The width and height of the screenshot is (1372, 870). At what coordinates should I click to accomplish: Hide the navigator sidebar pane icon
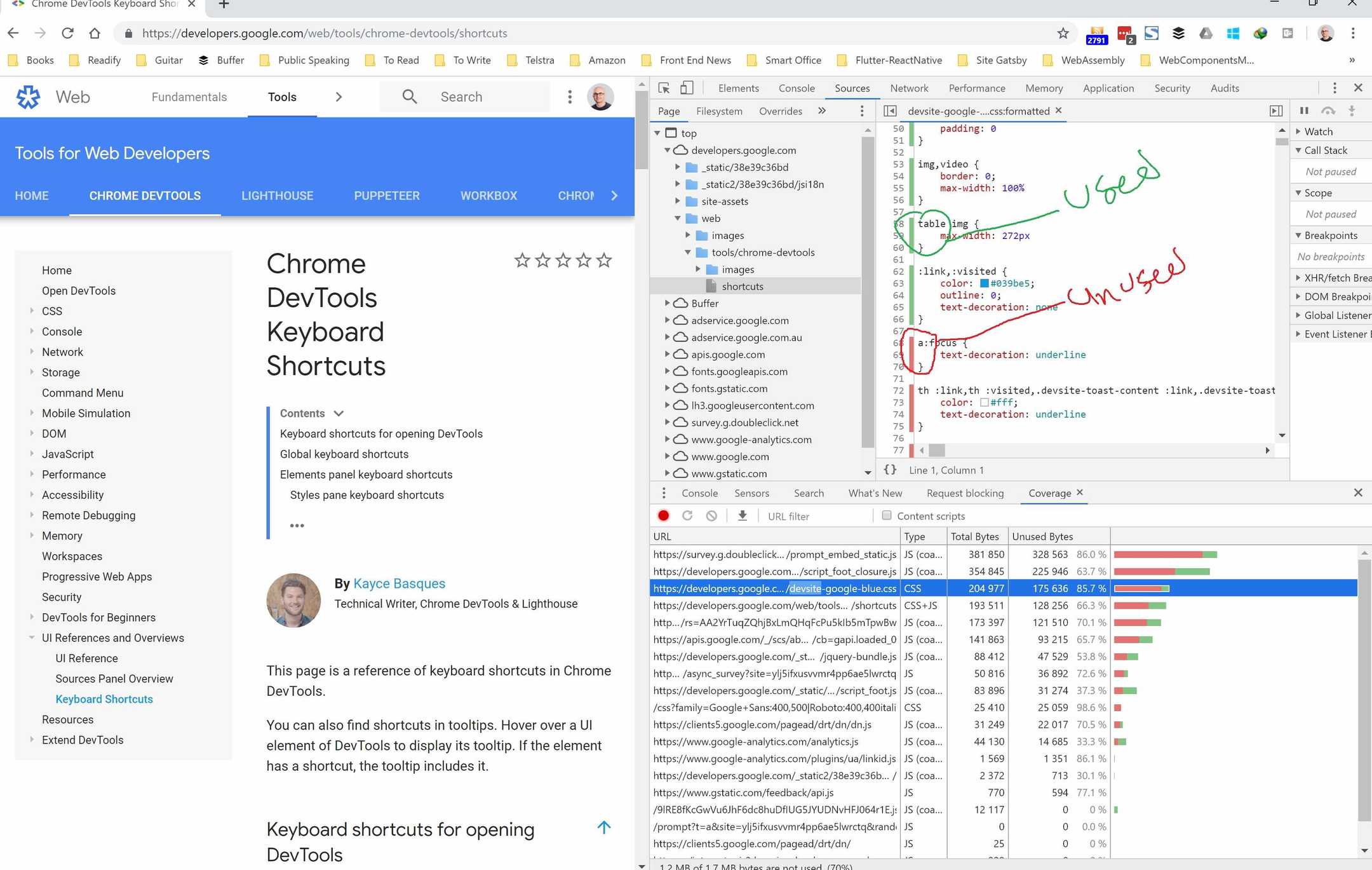tap(890, 111)
